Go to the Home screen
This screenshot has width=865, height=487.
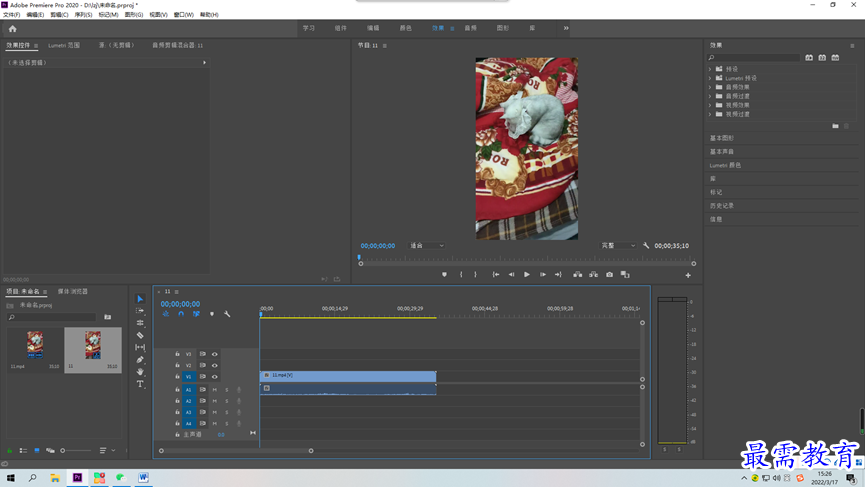pyautogui.click(x=12, y=29)
